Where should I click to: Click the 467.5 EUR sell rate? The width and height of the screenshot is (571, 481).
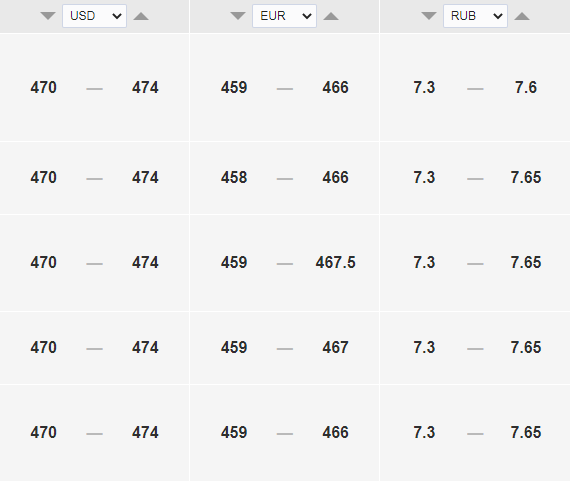click(x=335, y=263)
